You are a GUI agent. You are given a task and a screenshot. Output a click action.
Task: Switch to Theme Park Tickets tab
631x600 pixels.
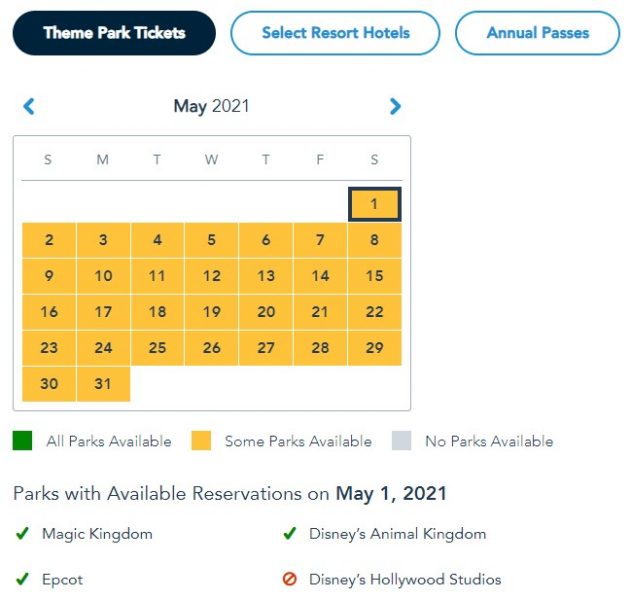114,33
